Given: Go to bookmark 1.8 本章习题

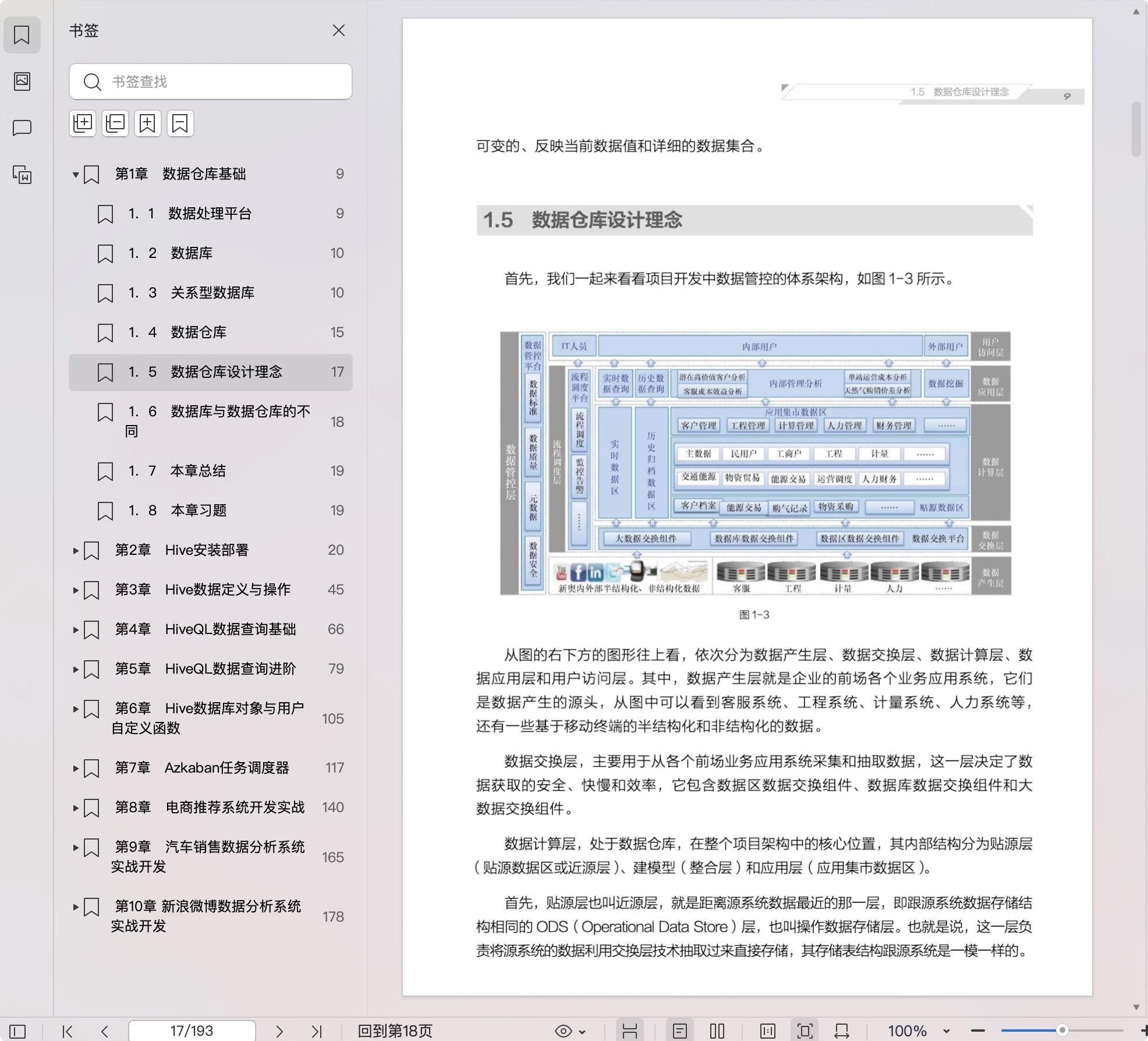Looking at the screenshot, I should [211, 511].
